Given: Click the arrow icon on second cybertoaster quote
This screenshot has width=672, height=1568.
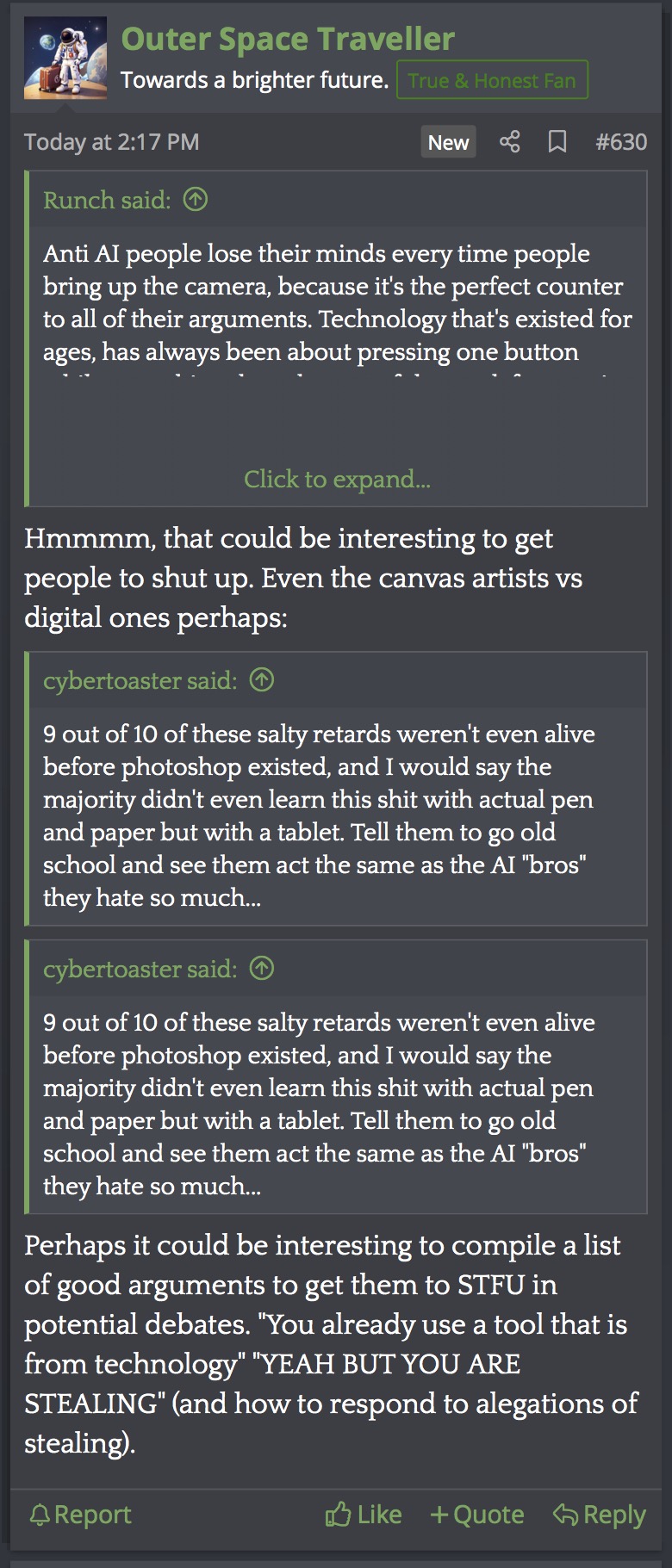Looking at the screenshot, I should (x=262, y=969).
